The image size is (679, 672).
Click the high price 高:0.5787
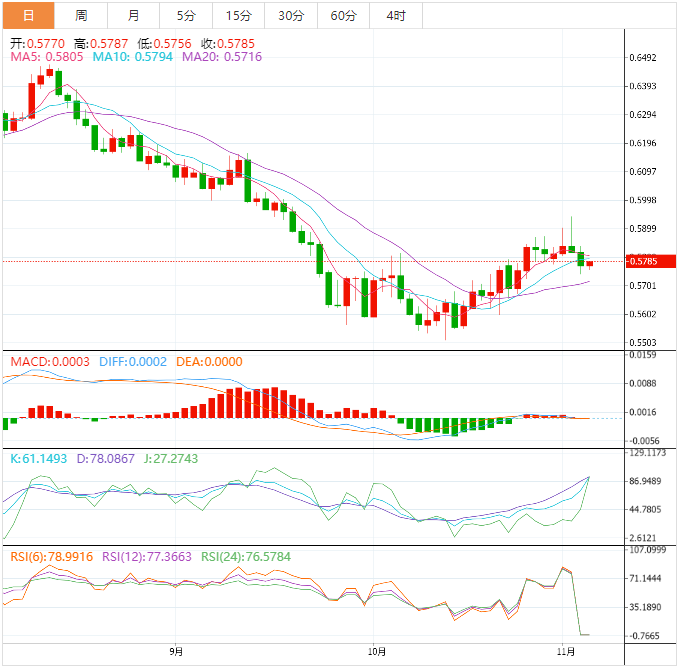pos(101,44)
